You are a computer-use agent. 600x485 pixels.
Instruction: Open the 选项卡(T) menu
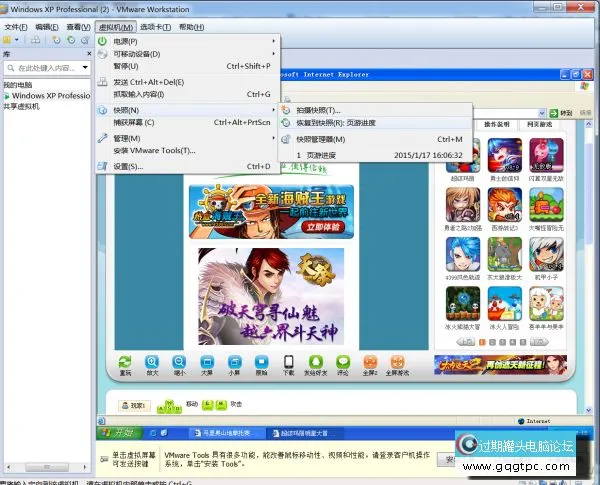click(155, 27)
